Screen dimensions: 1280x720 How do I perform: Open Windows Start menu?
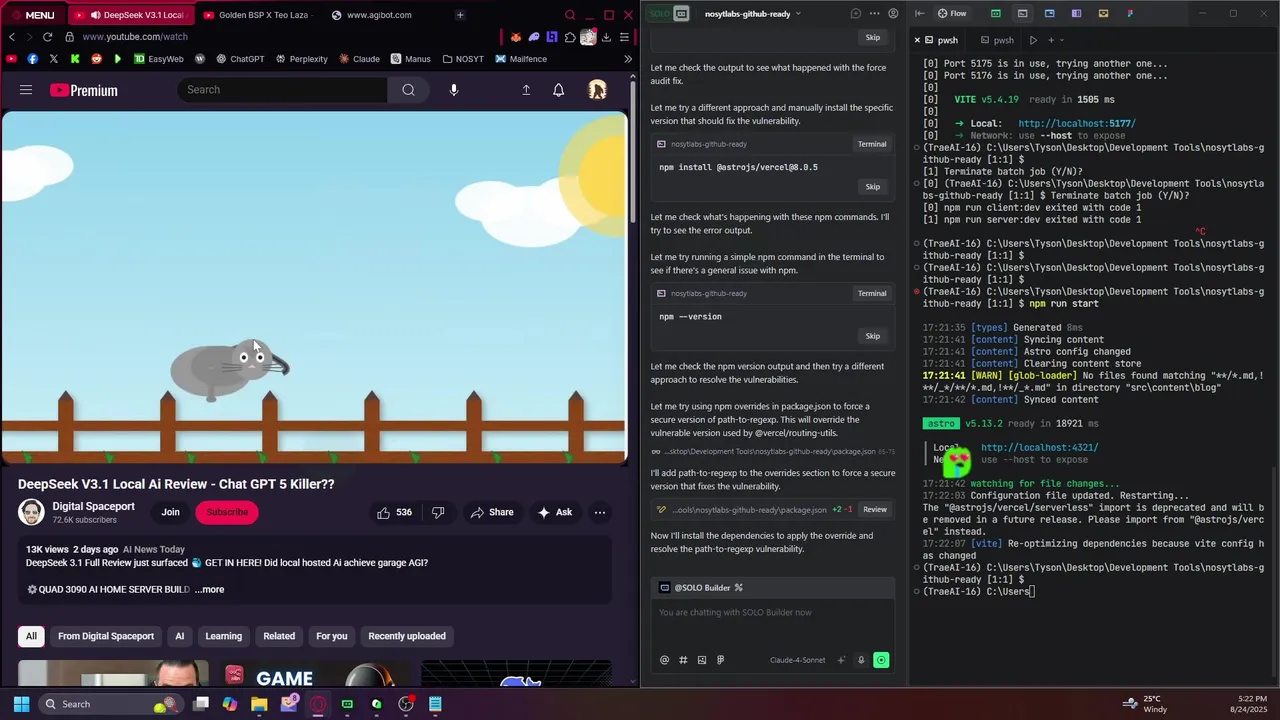pos(21,704)
